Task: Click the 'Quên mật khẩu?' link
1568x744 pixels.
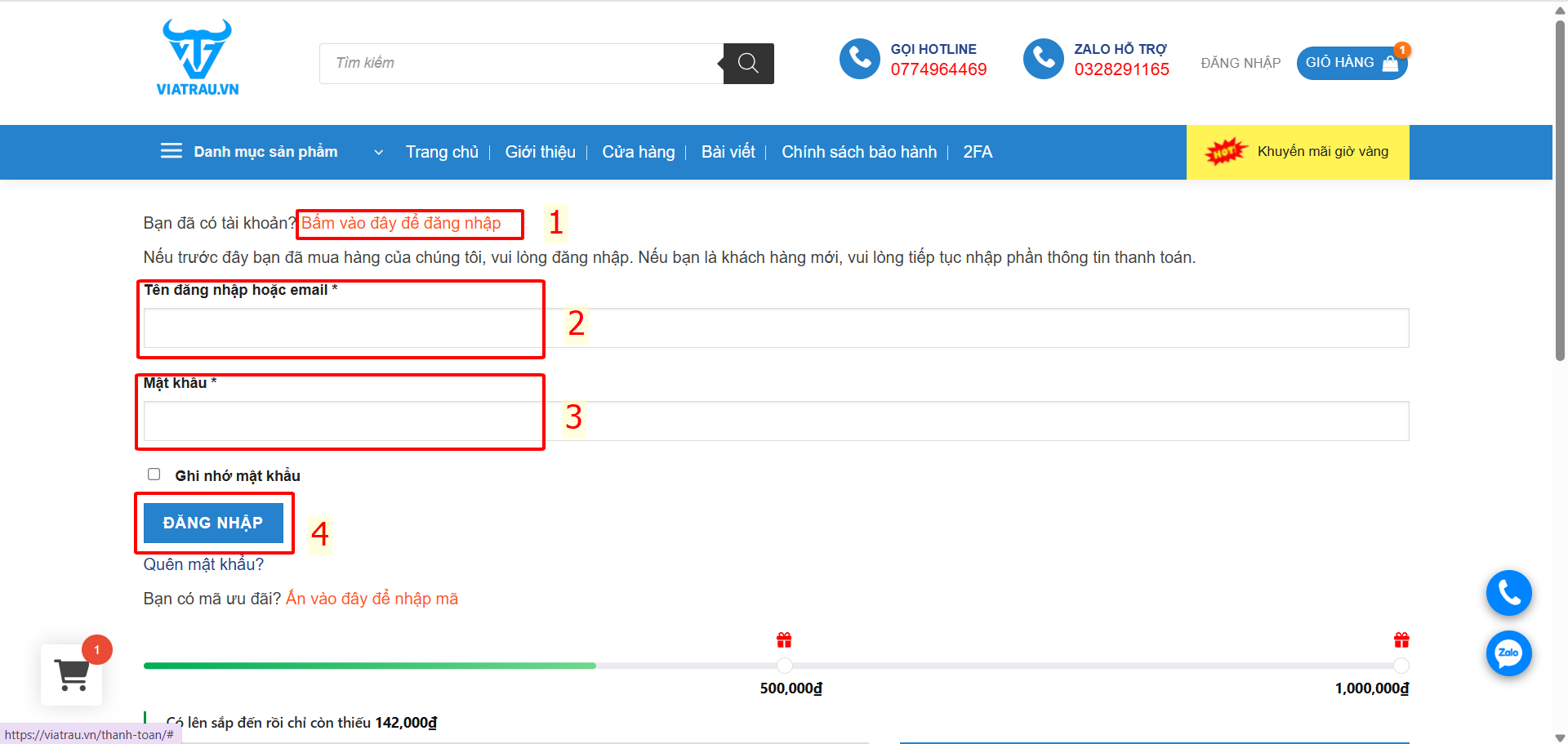Action: point(203,564)
